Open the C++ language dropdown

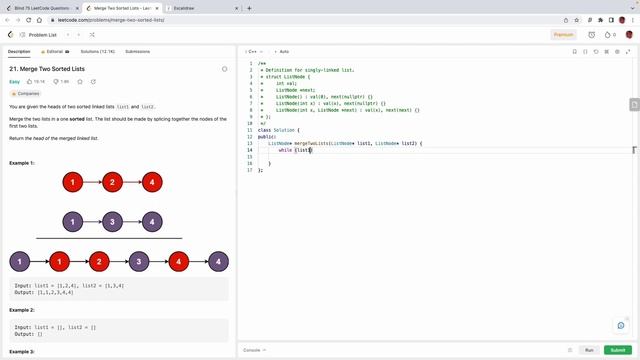point(254,52)
